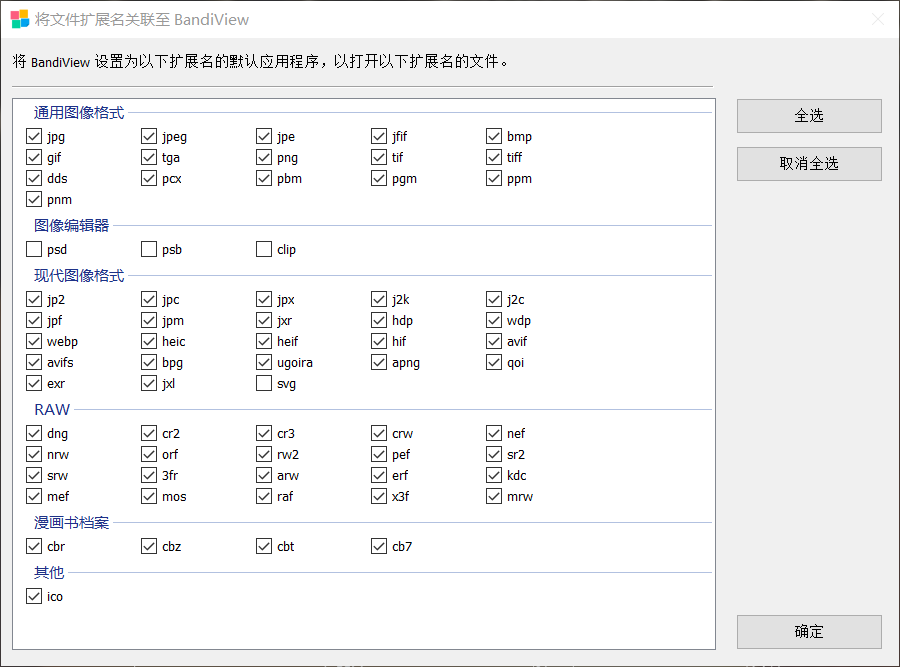Uncheck the arw checkbox

pyautogui.click(x=264, y=475)
